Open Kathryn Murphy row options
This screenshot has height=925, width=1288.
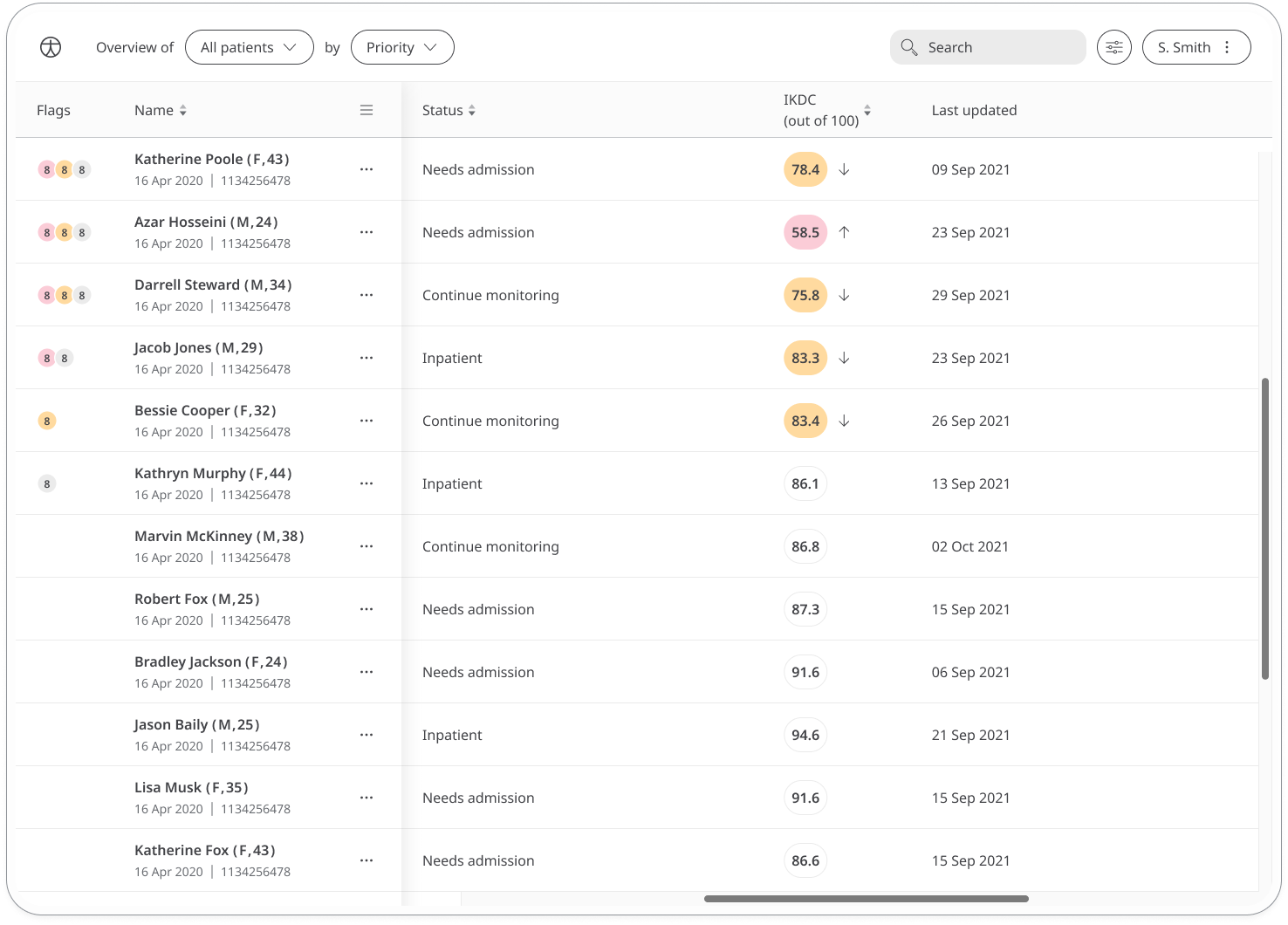[x=367, y=483]
